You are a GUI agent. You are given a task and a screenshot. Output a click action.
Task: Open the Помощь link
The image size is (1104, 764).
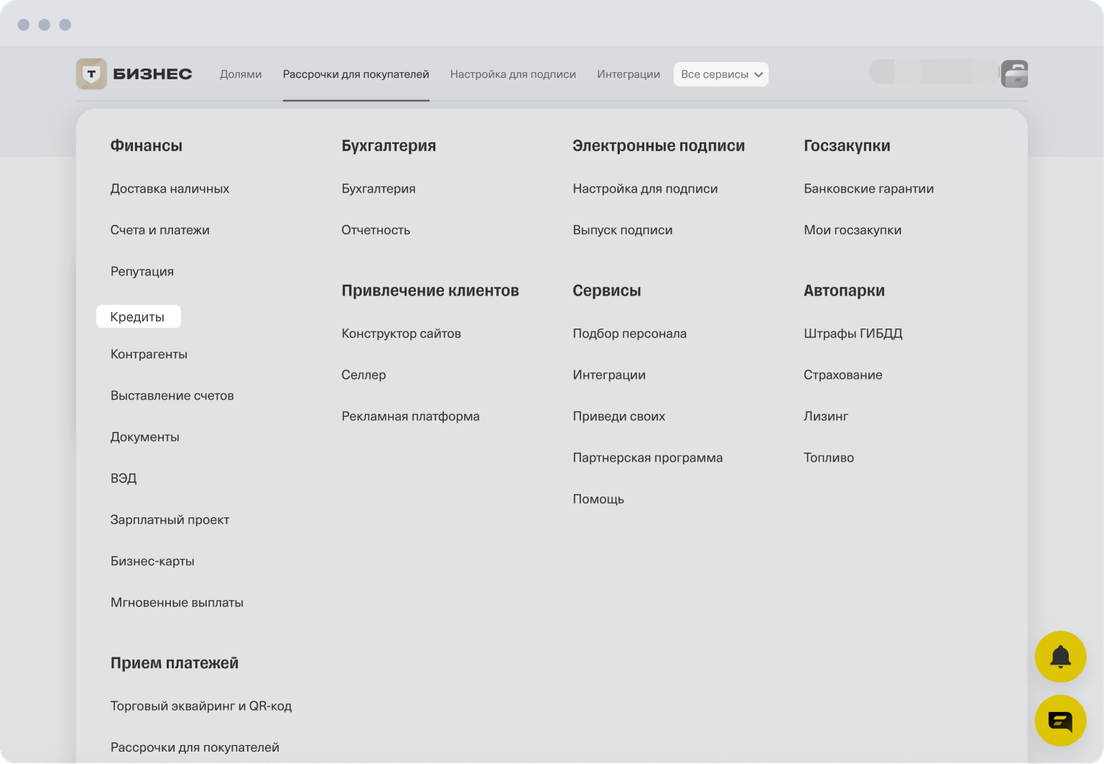tap(598, 499)
